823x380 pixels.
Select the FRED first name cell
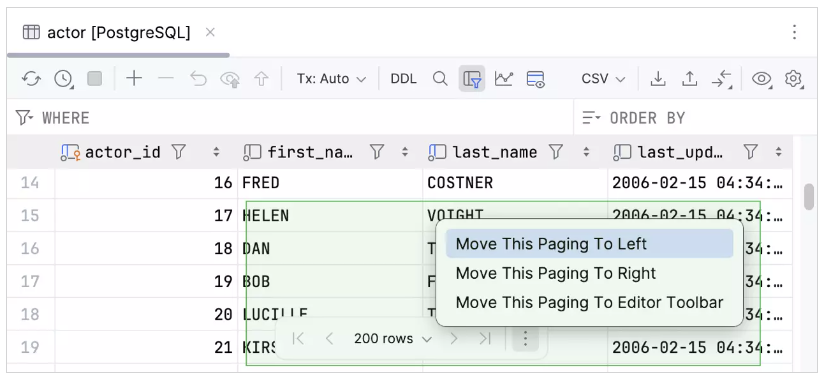330,183
